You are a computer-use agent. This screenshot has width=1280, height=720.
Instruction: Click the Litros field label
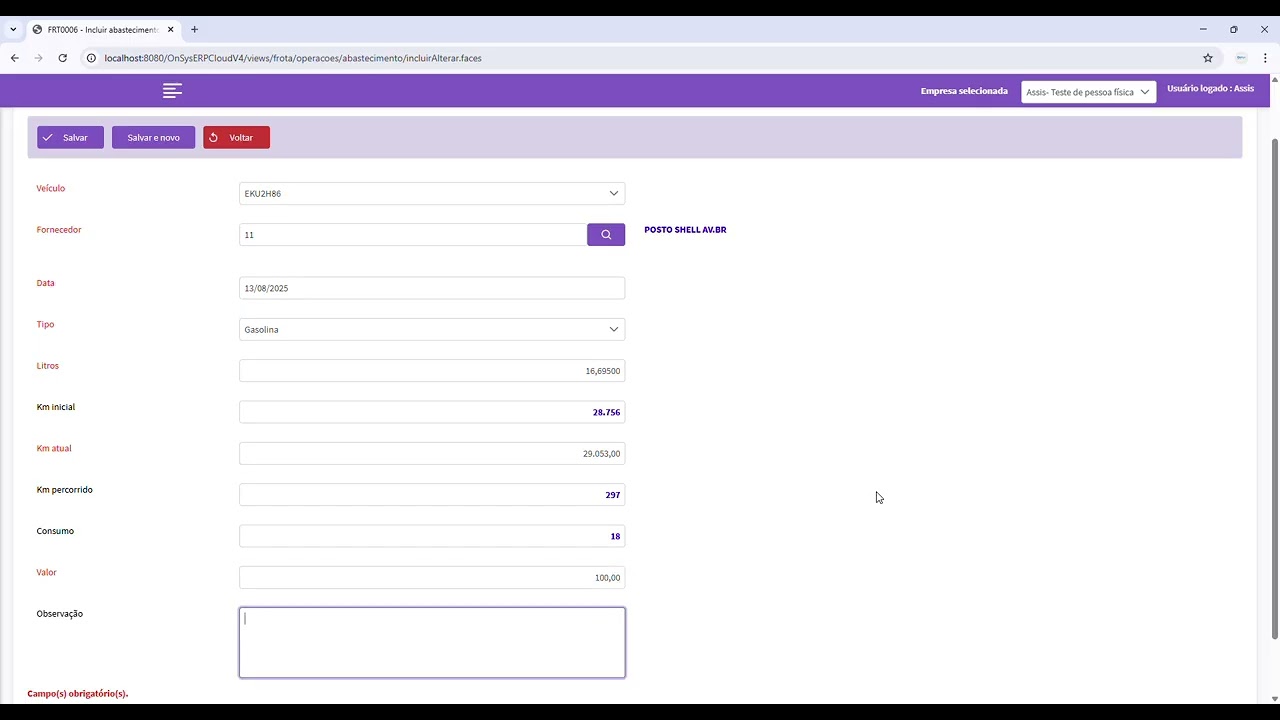click(48, 366)
